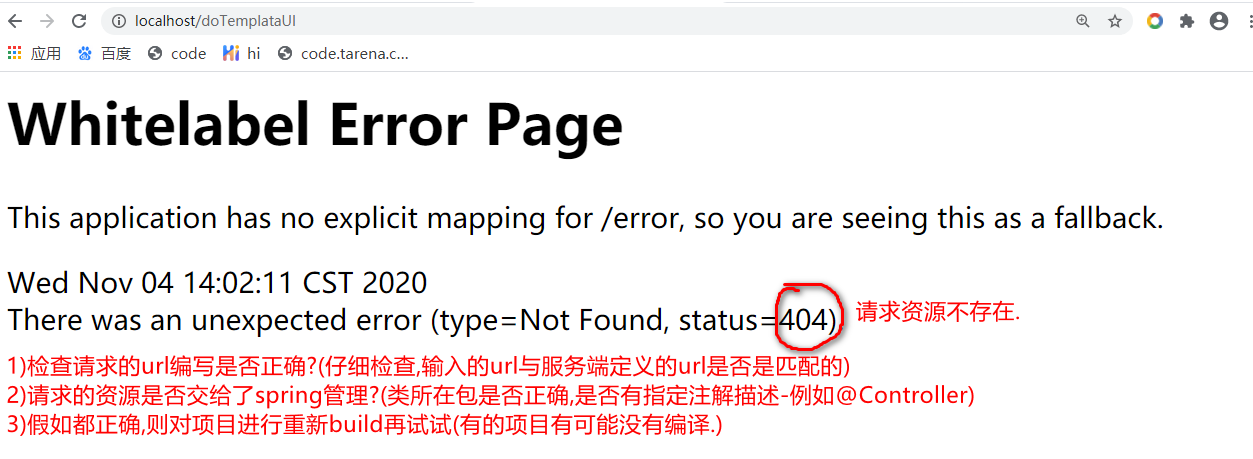Click the line starting '3)假如都正确'

coord(365,425)
